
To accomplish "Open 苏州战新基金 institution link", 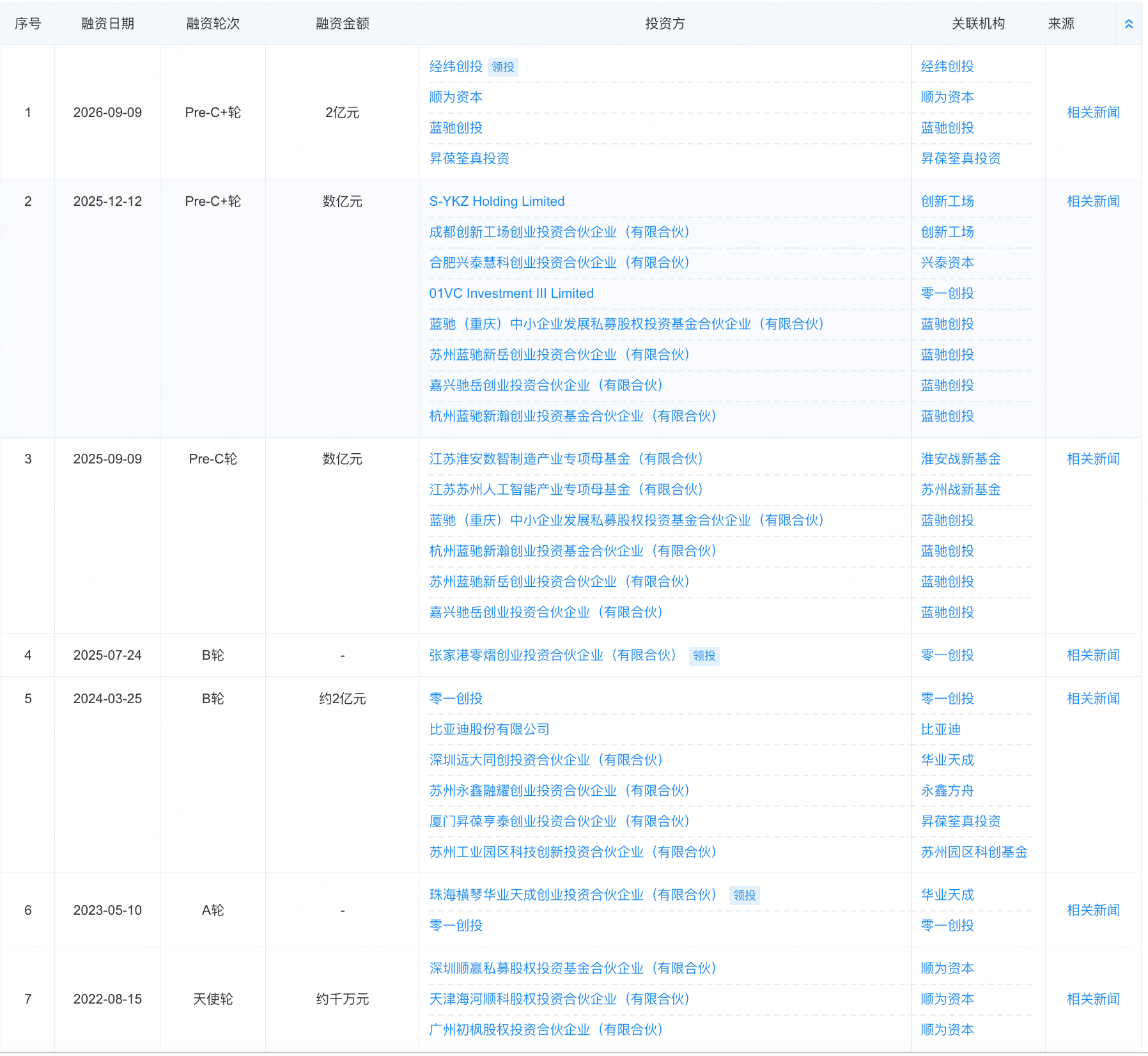I will pyautogui.click(x=961, y=490).
